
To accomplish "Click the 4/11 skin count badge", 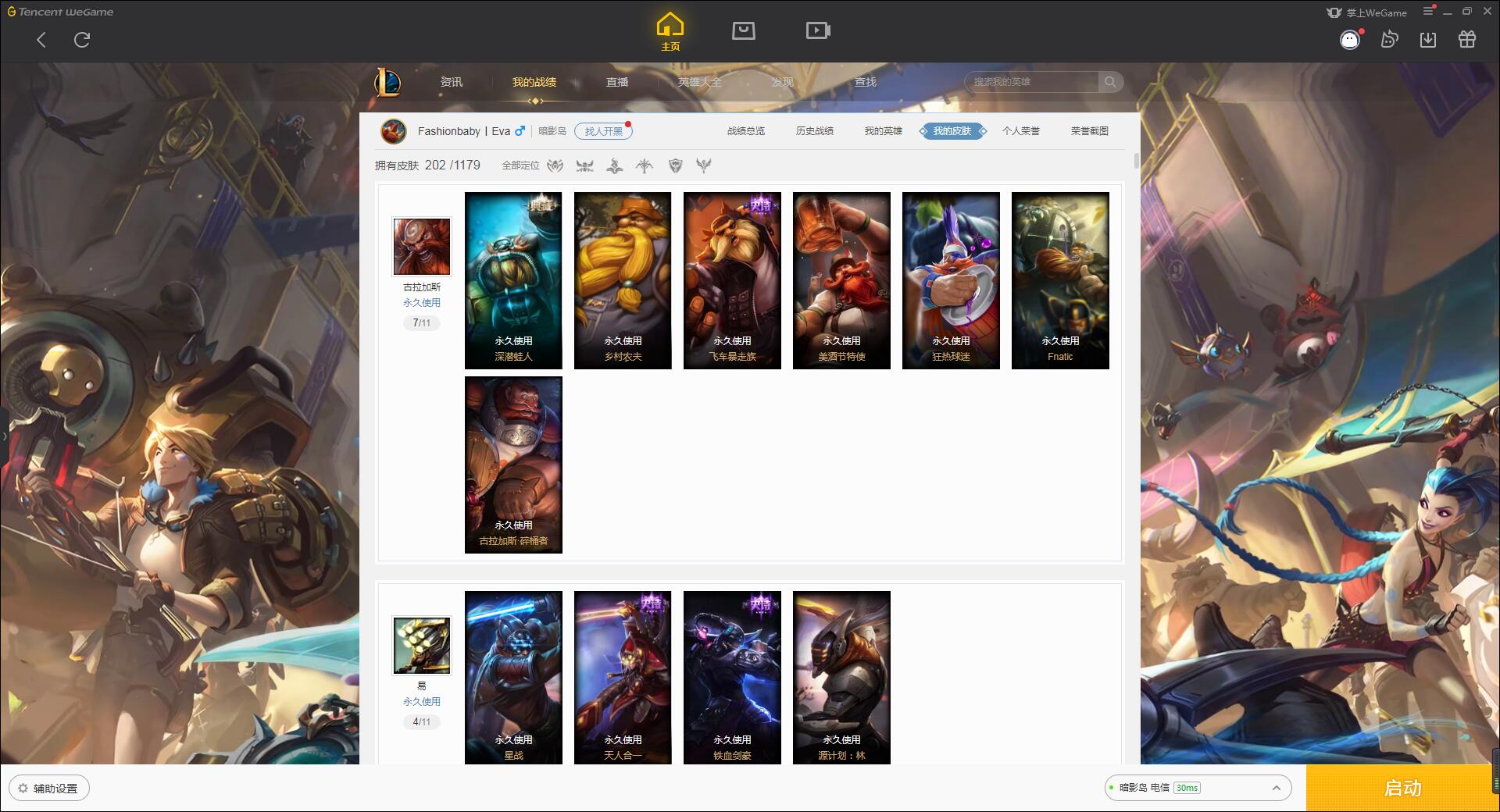I will (422, 721).
